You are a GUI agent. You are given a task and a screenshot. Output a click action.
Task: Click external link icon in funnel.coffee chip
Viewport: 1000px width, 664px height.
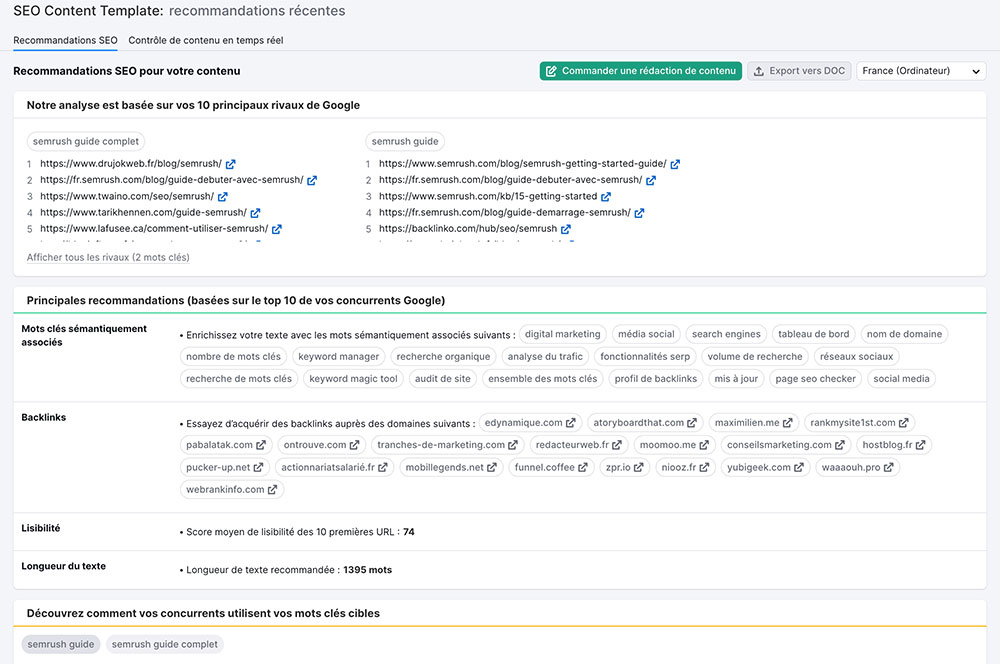[x=583, y=468]
